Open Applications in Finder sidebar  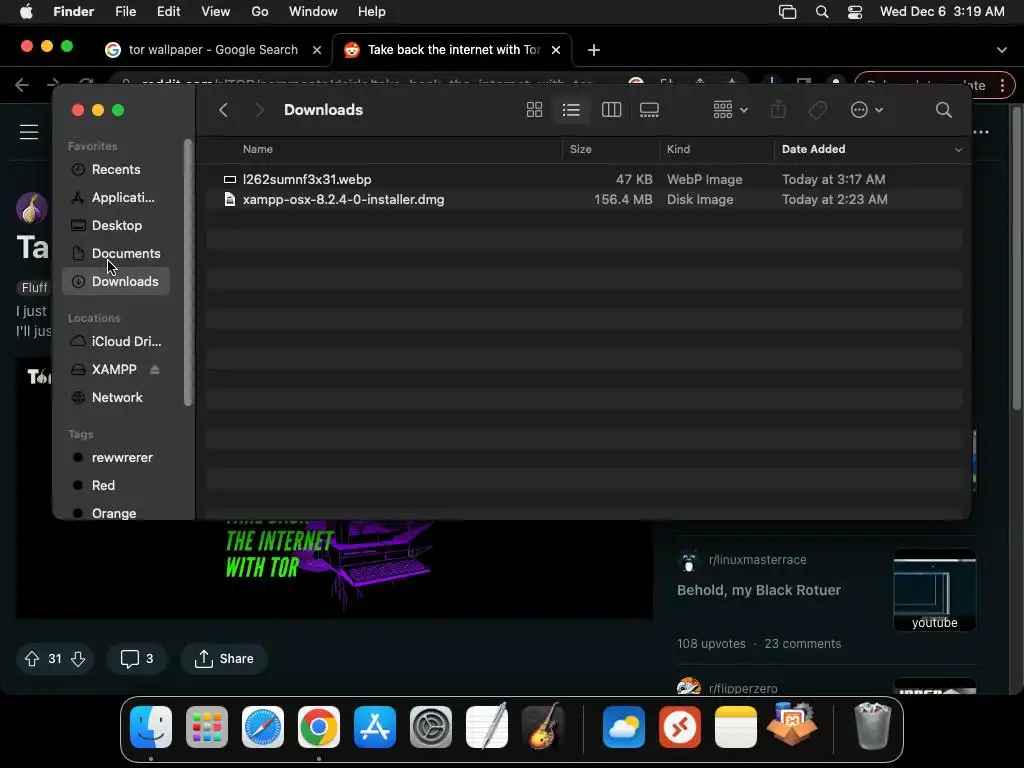pyautogui.click(x=116, y=197)
